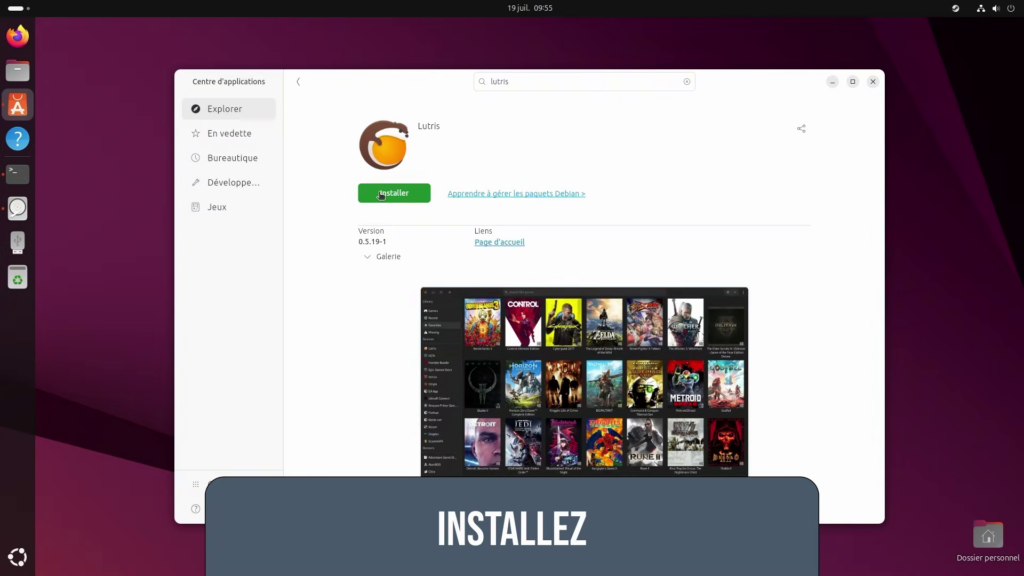Open the Page d'accueil link
Image resolution: width=1024 pixels, height=576 pixels.
coord(499,242)
